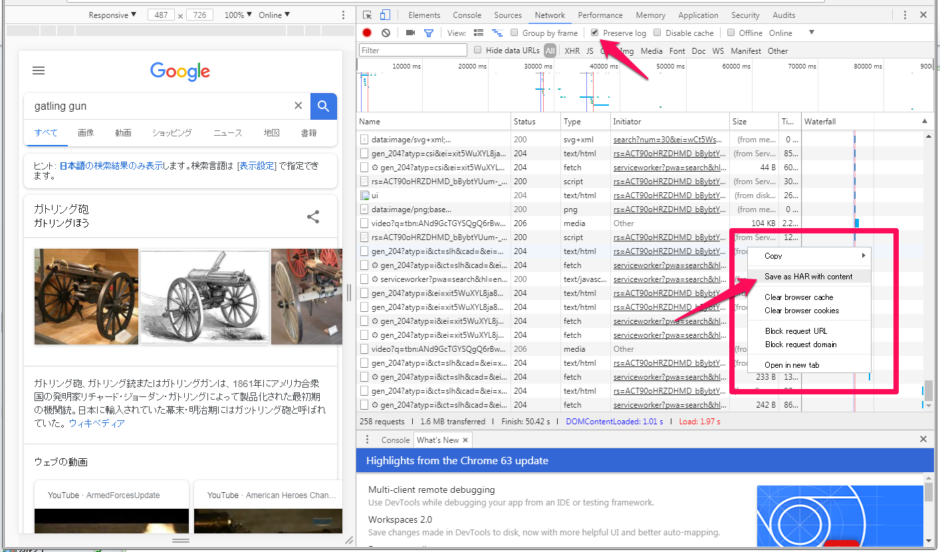Enable the Disable cache checkbox
This screenshot has height=552, width=940.
pyautogui.click(x=657, y=33)
